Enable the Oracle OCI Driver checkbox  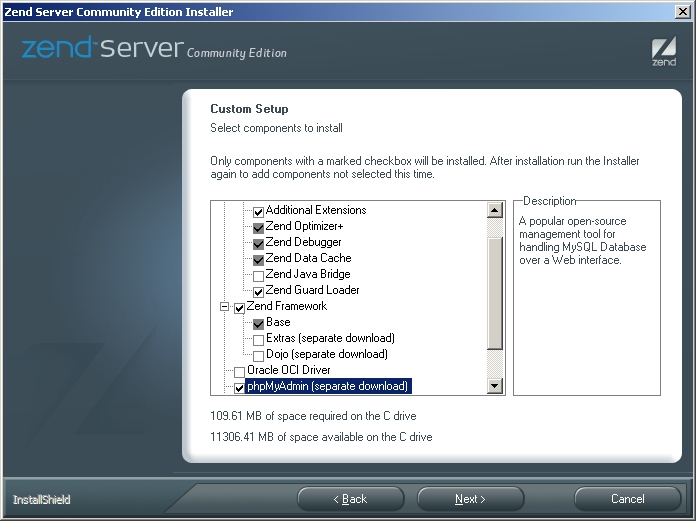click(x=240, y=371)
